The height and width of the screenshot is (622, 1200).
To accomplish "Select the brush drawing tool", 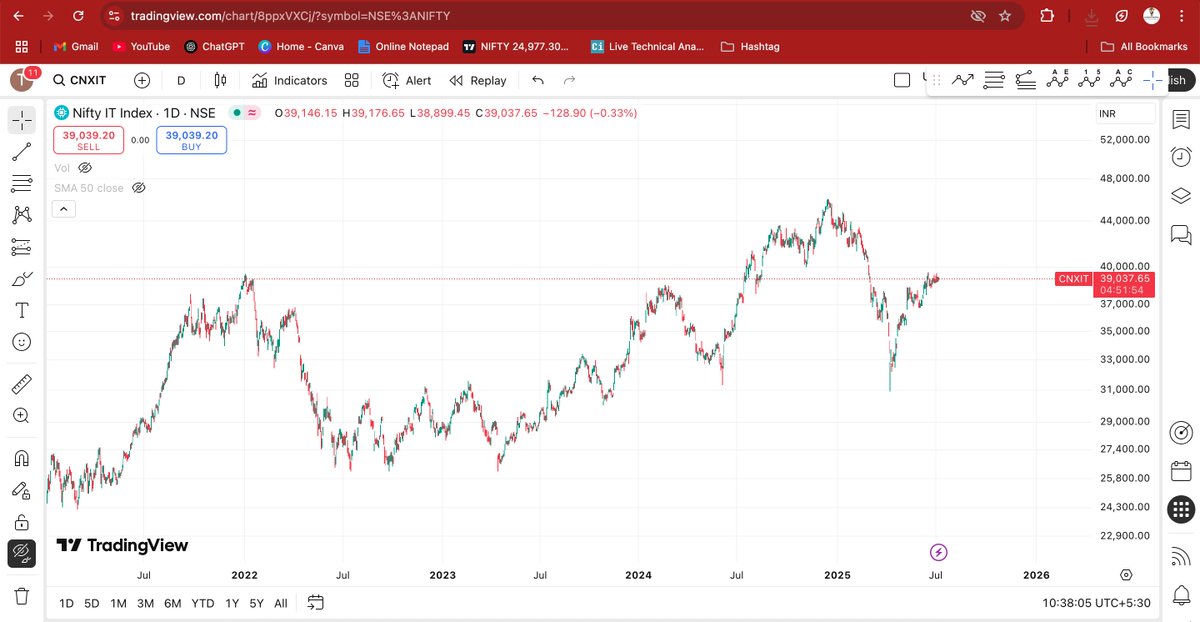I will 22,279.
